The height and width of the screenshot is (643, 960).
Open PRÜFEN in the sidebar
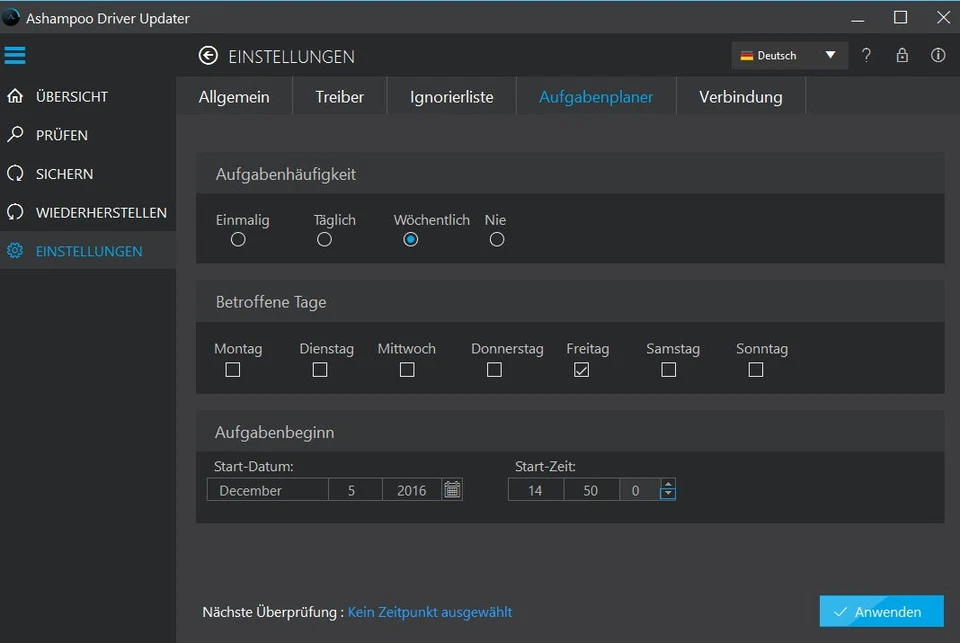[x=61, y=135]
